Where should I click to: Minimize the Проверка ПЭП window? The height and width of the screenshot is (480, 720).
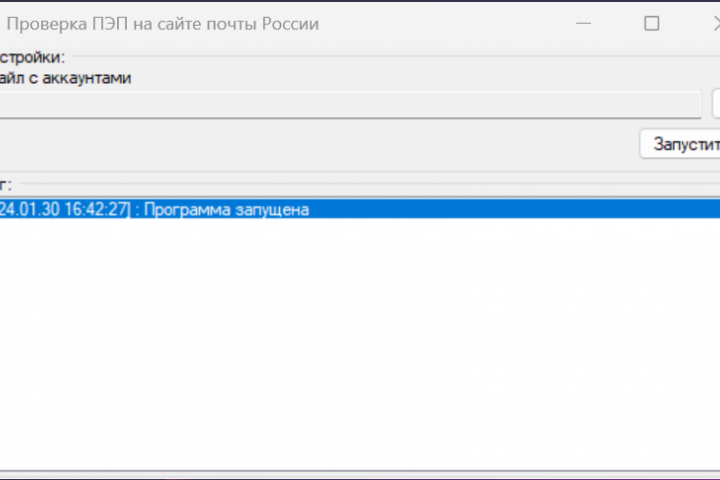coord(583,23)
